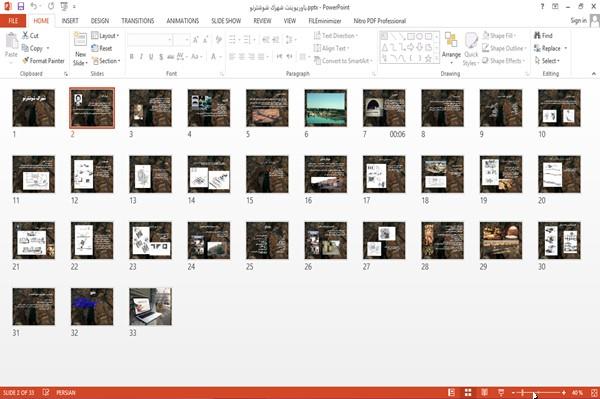The height and width of the screenshot is (399, 600).
Task: Switch to the DESIGN tab
Action: (100, 21)
